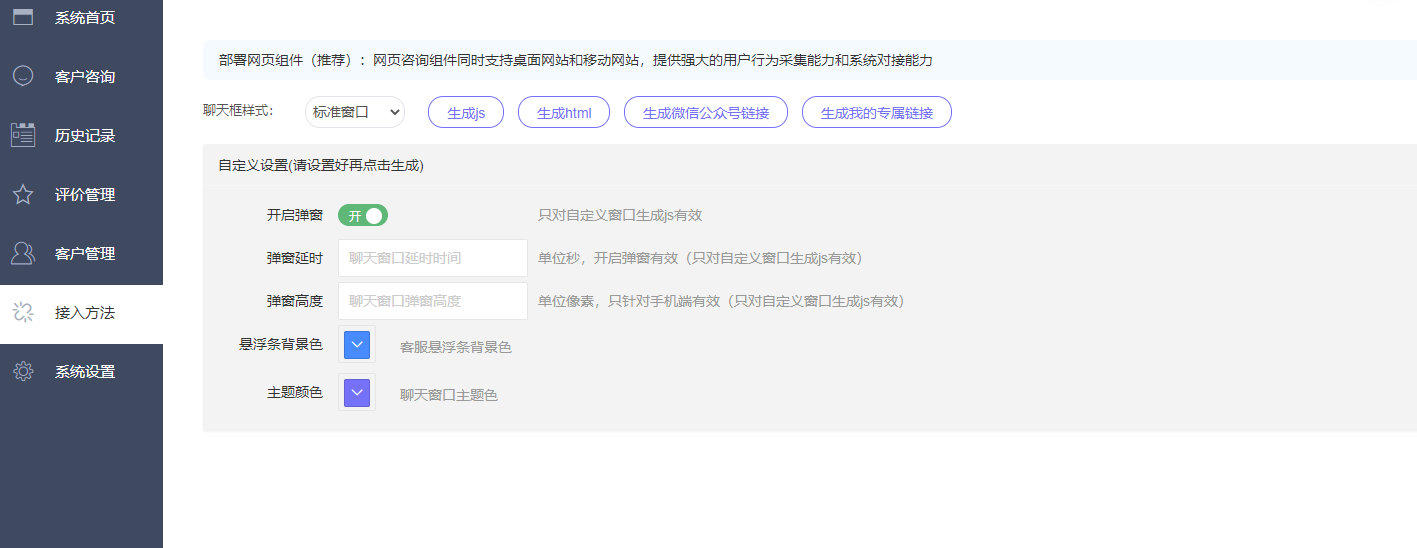Click the 弹窗高度 label
1417x548 pixels.
tap(295, 301)
